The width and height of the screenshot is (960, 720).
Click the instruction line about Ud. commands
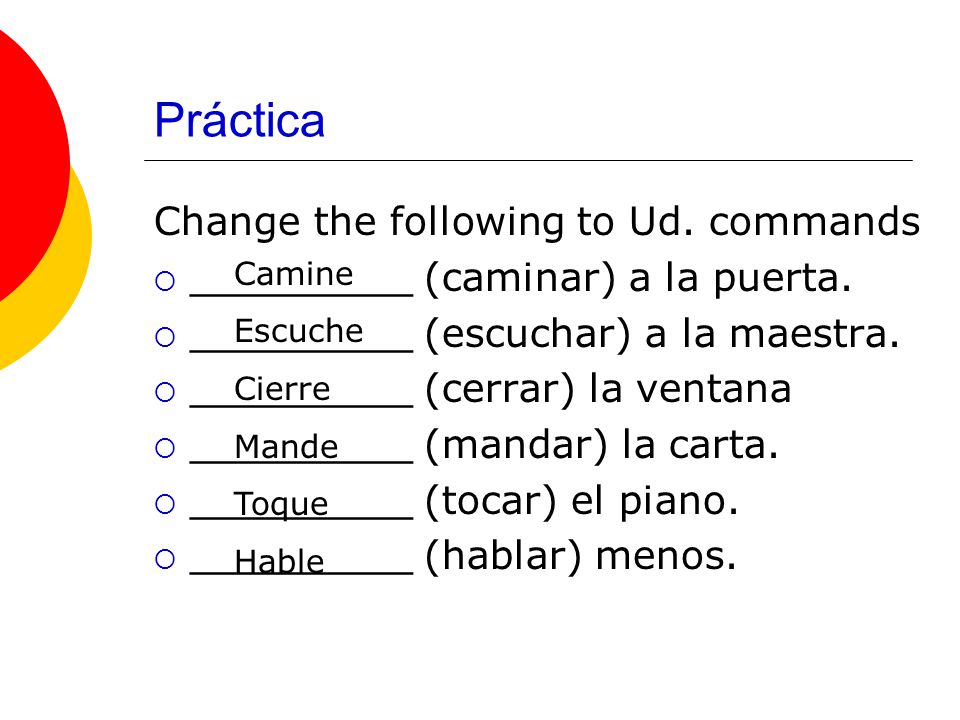coord(537,222)
